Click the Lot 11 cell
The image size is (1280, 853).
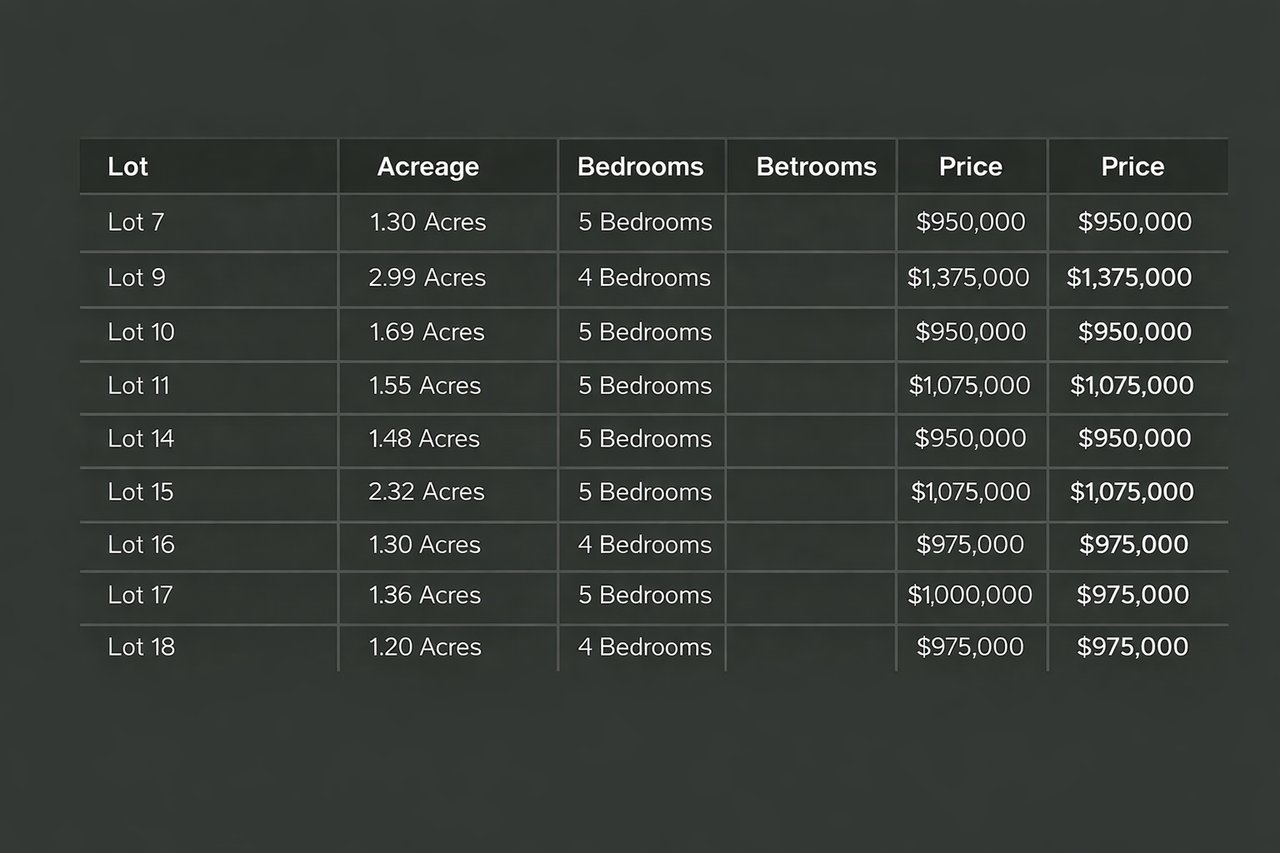139,385
